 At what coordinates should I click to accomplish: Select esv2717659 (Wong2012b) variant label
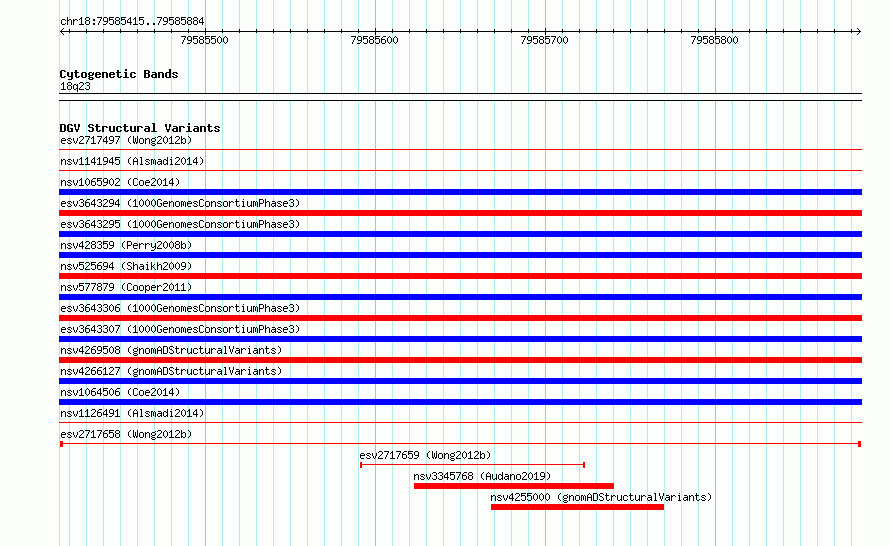coord(425,455)
